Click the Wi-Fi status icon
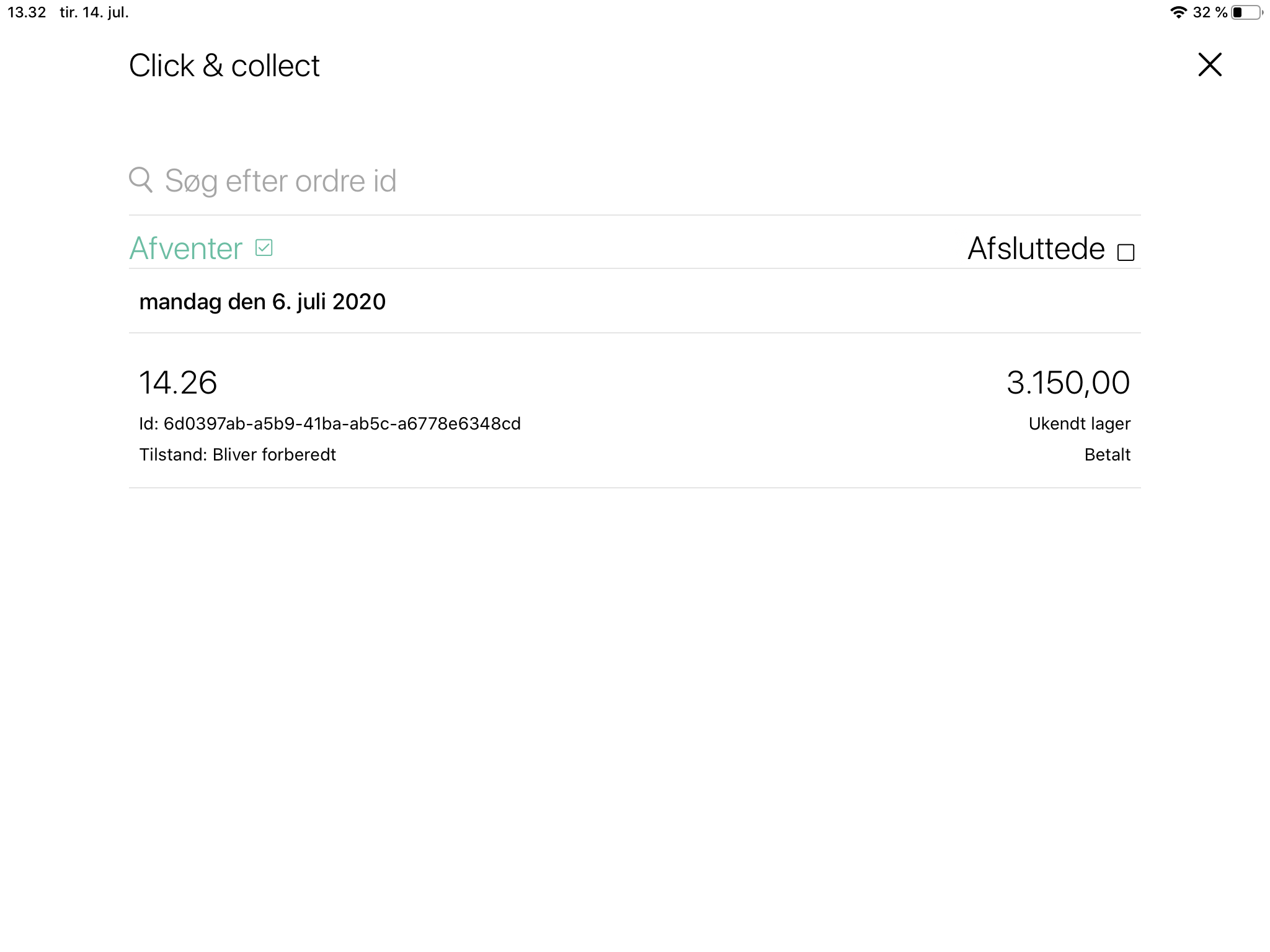This screenshot has height=952, width=1270. point(1178,12)
